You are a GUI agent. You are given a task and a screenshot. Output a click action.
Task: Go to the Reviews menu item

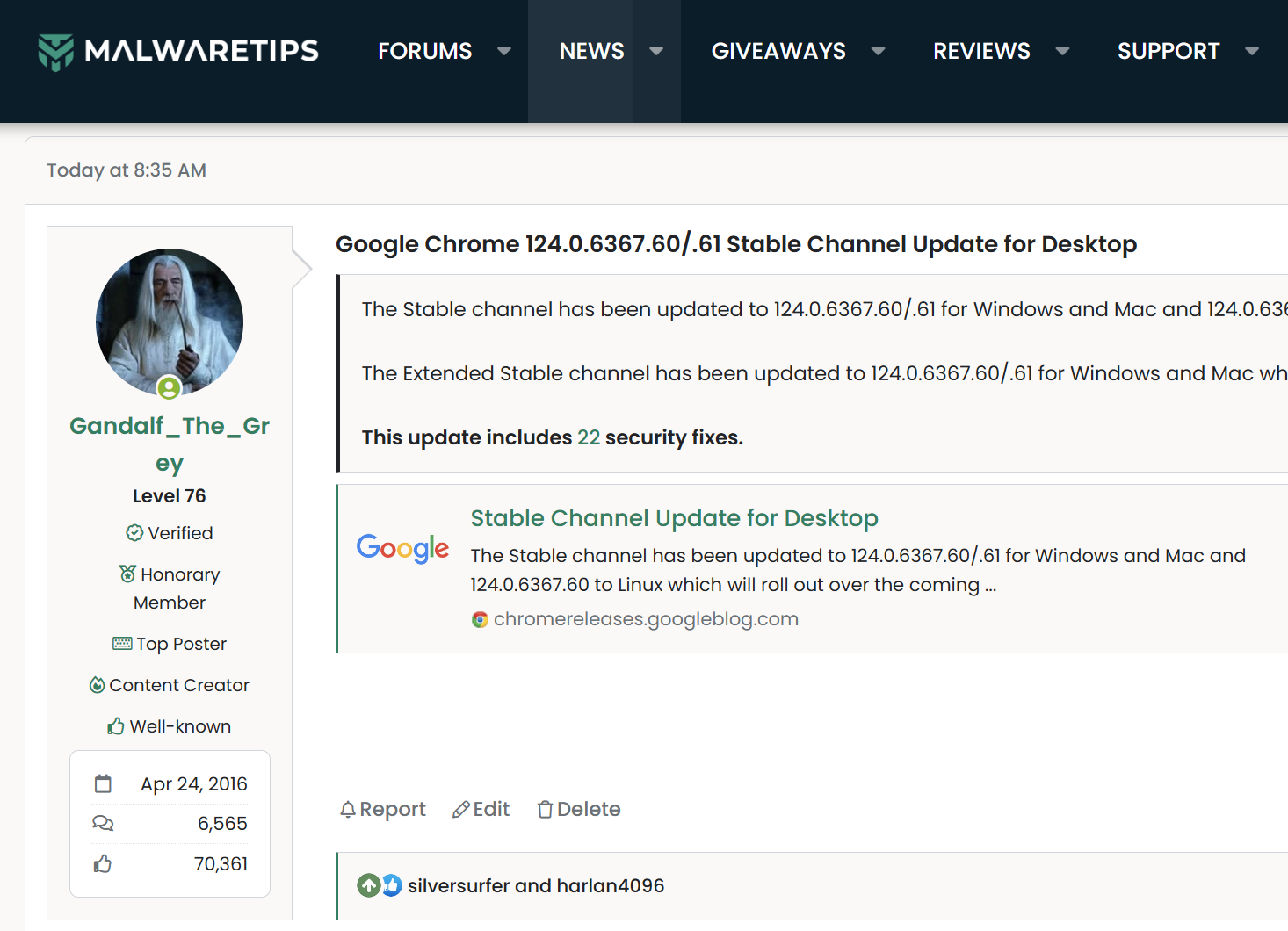981,51
